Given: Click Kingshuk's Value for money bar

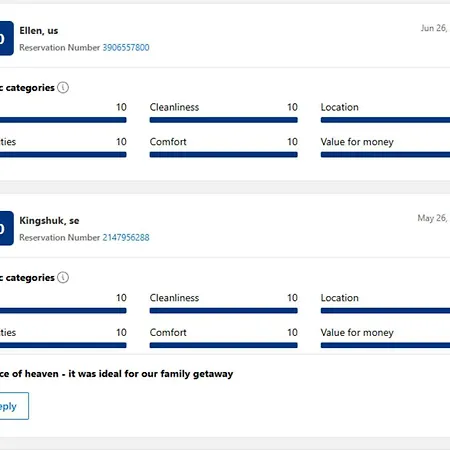Looking at the screenshot, I should click(x=385, y=345).
